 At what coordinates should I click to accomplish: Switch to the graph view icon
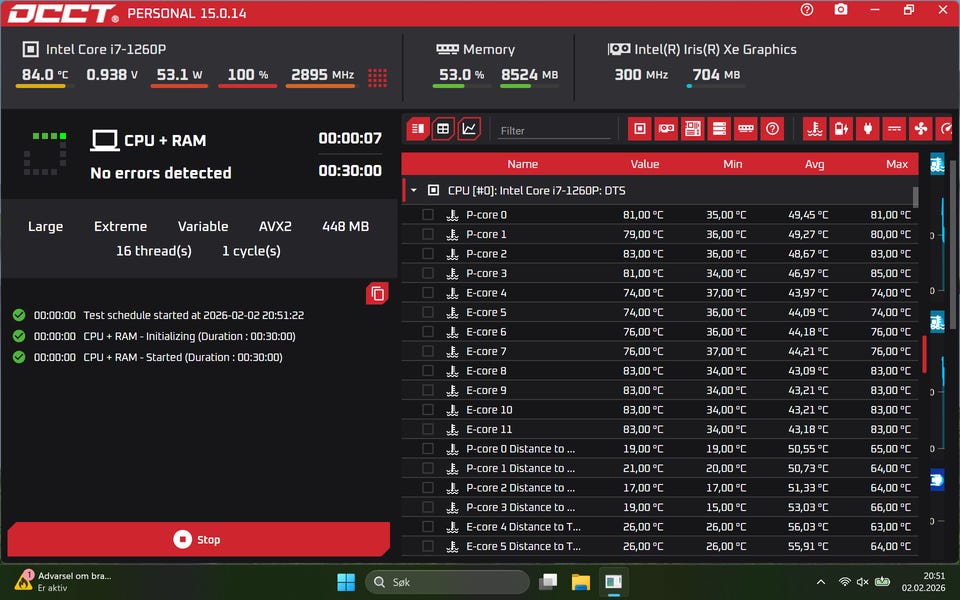click(x=469, y=129)
